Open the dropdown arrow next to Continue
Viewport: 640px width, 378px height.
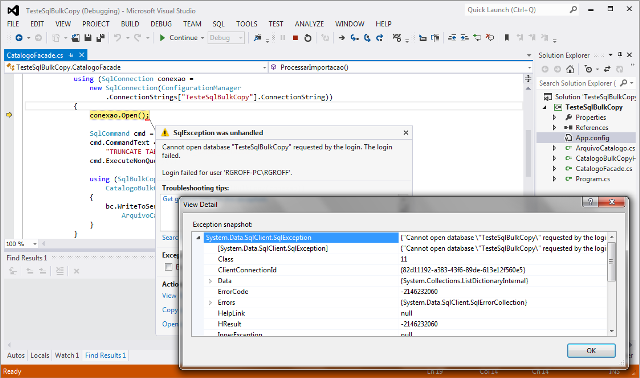click(202, 38)
